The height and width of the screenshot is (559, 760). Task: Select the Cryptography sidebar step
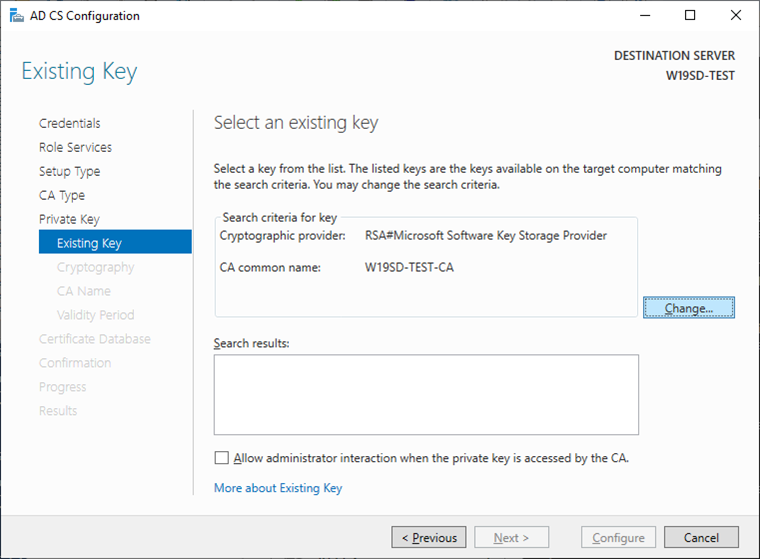(x=95, y=267)
